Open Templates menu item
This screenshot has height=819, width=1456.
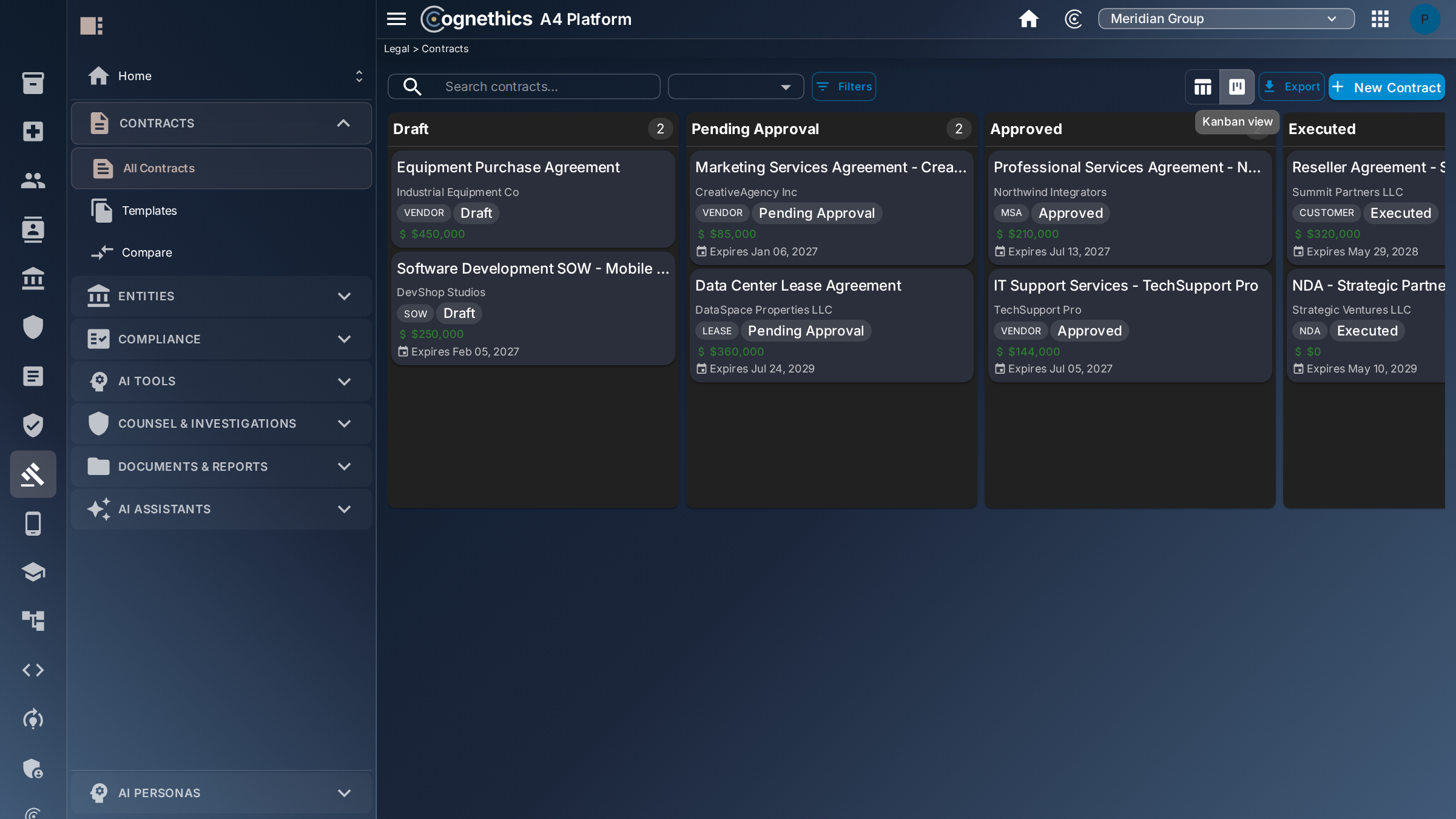(x=221, y=211)
